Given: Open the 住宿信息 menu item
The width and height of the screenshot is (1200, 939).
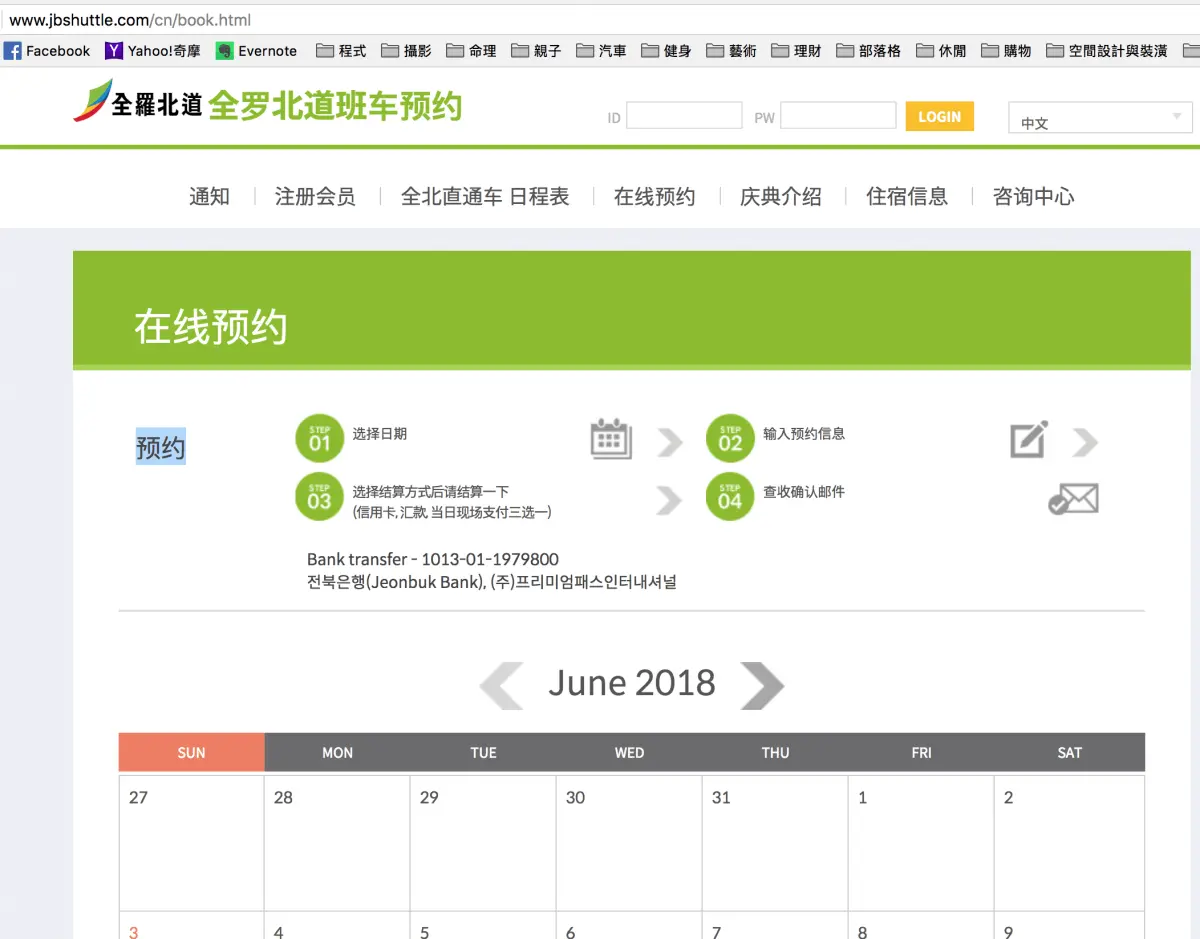Looking at the screenshot, I should pyautogui.click(x=907, y=197).
